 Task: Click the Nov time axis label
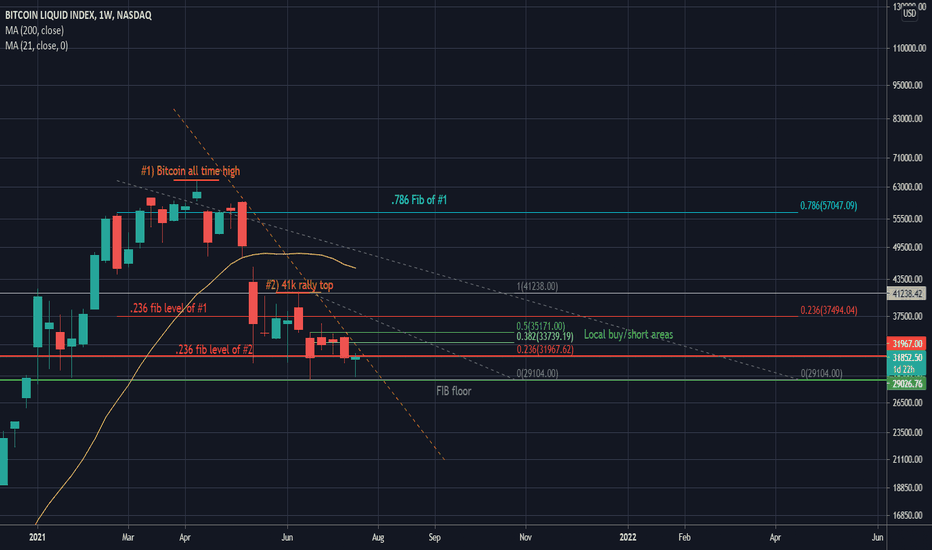tap(525, 537)
